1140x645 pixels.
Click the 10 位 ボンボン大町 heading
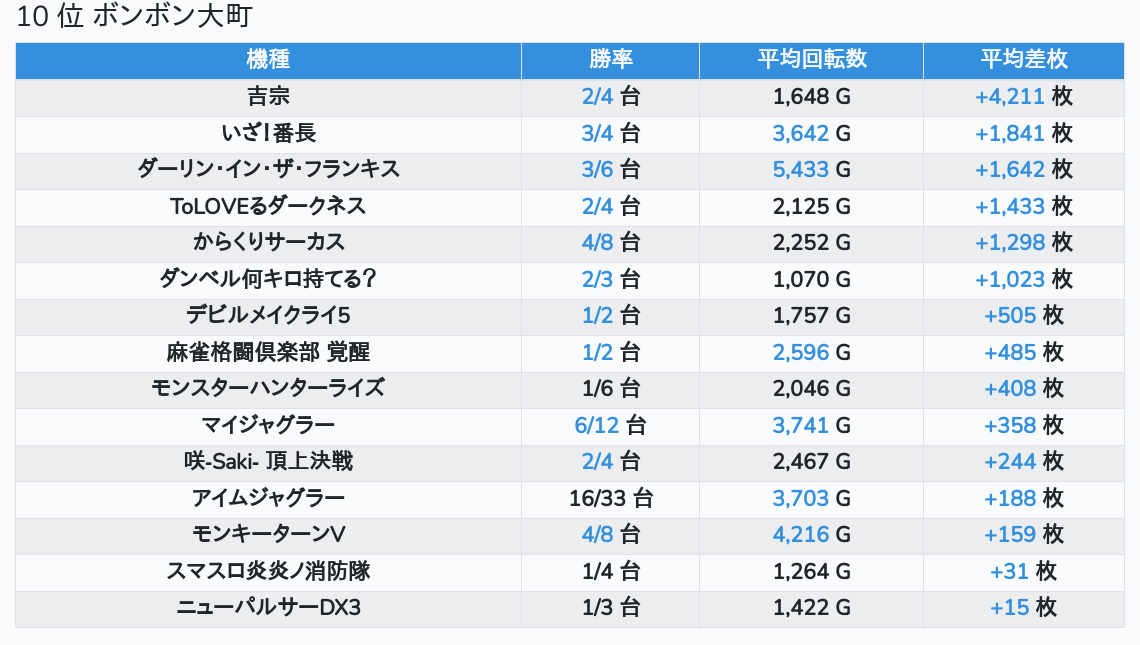point(134,16)
